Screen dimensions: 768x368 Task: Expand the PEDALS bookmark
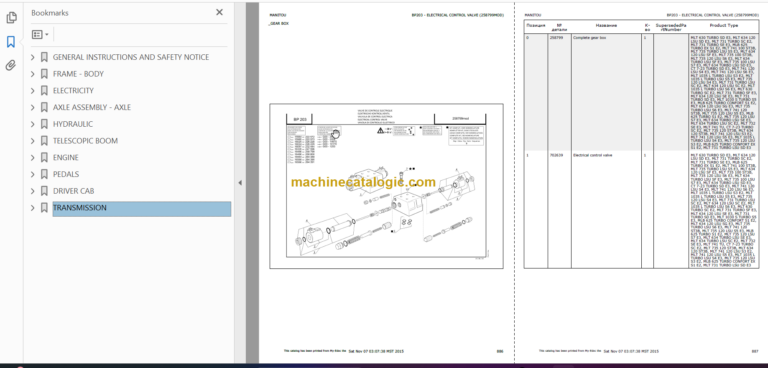click(33, 174)
